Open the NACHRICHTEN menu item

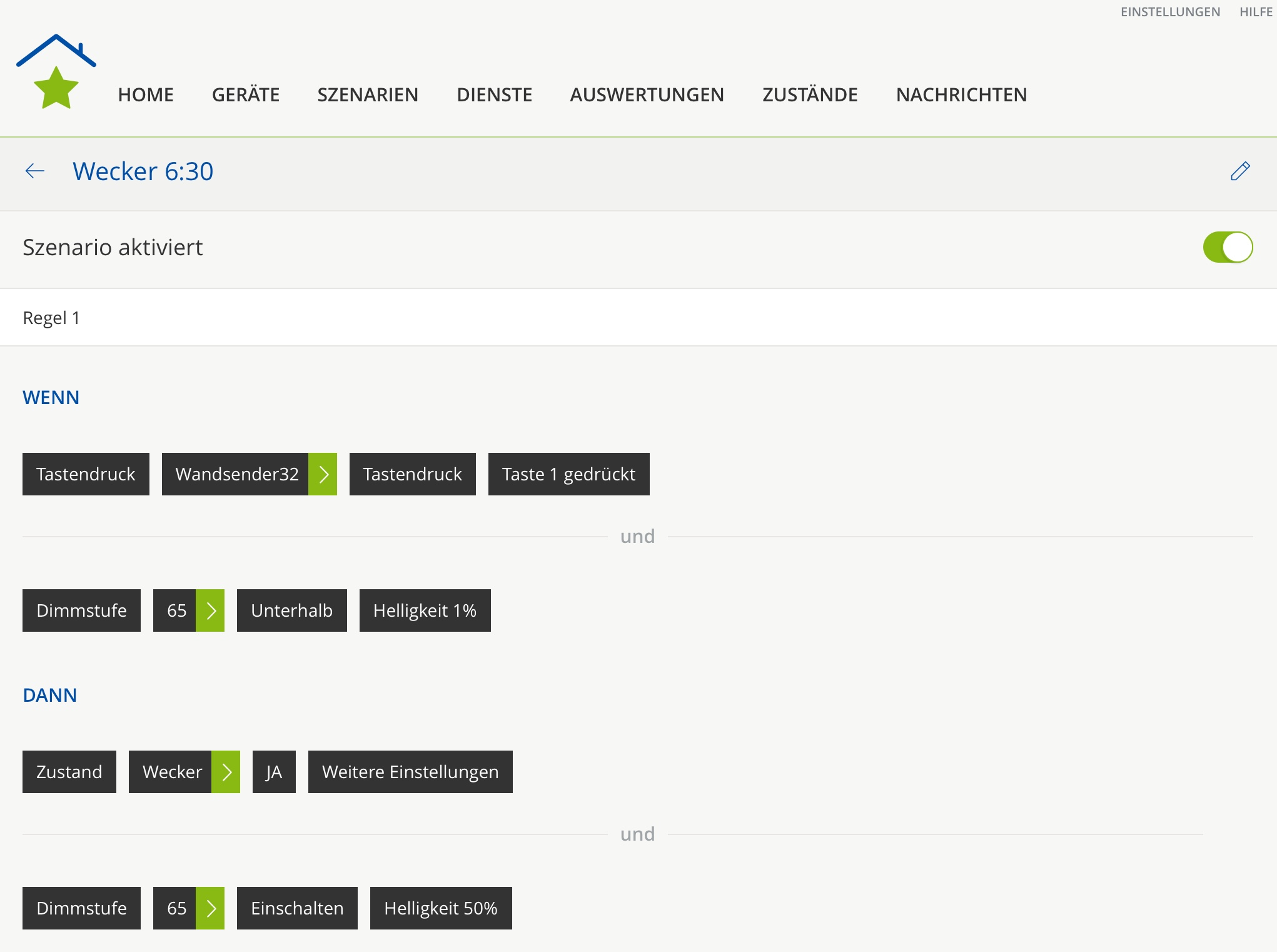(x=961, y=94)
